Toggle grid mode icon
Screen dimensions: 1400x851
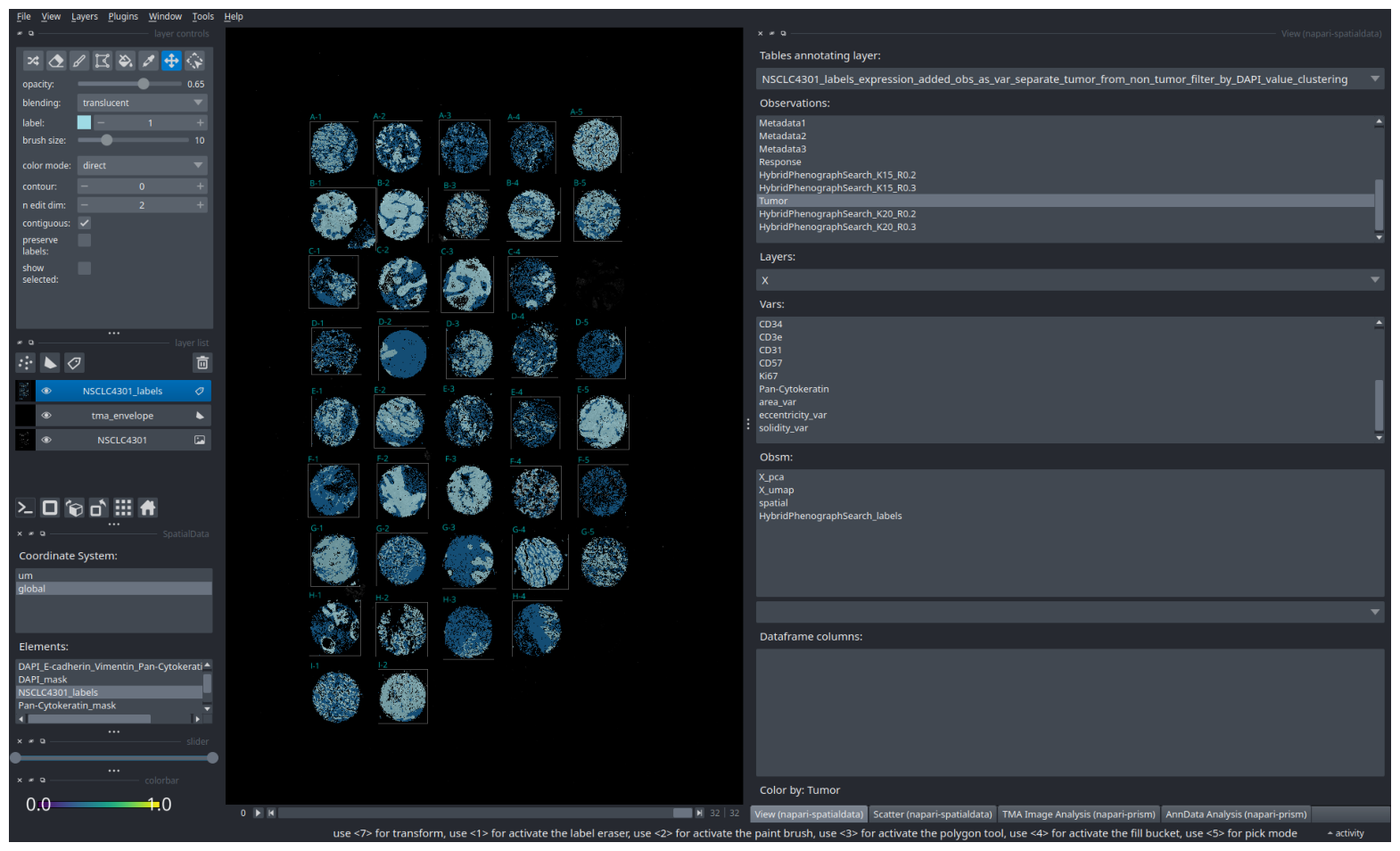tap(123, 508)
